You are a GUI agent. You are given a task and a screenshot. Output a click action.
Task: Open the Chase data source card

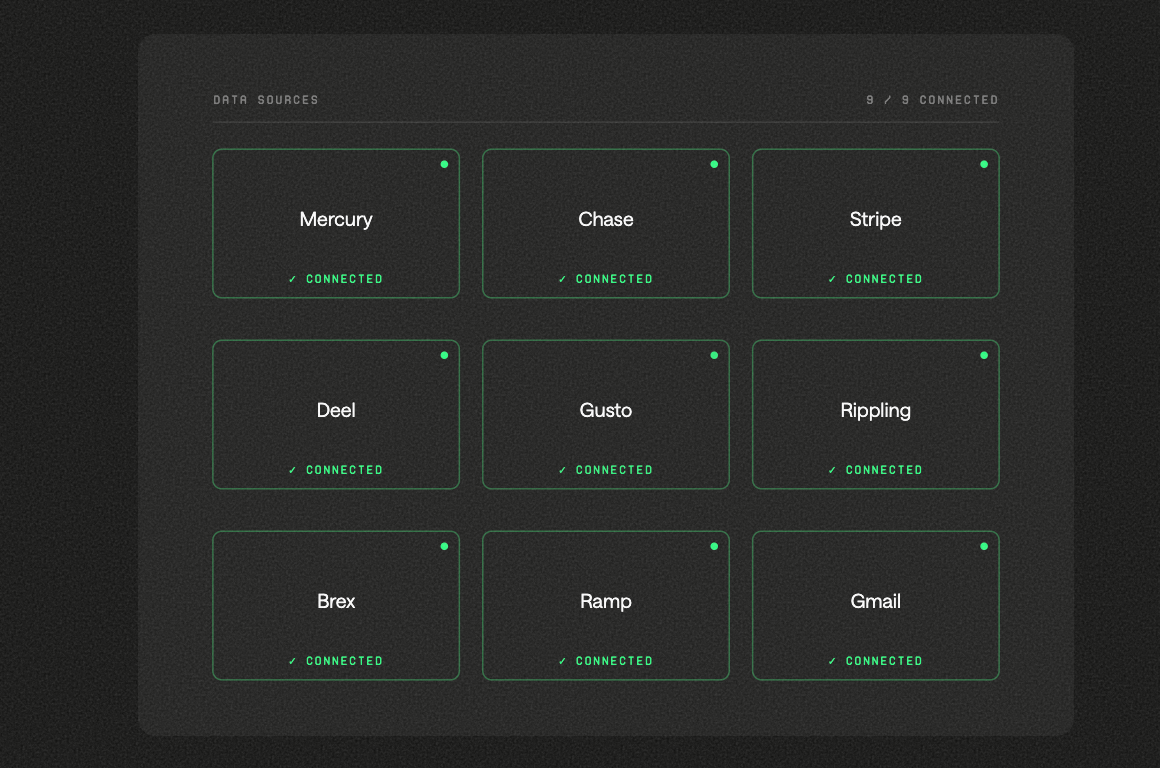pos(606,223)
